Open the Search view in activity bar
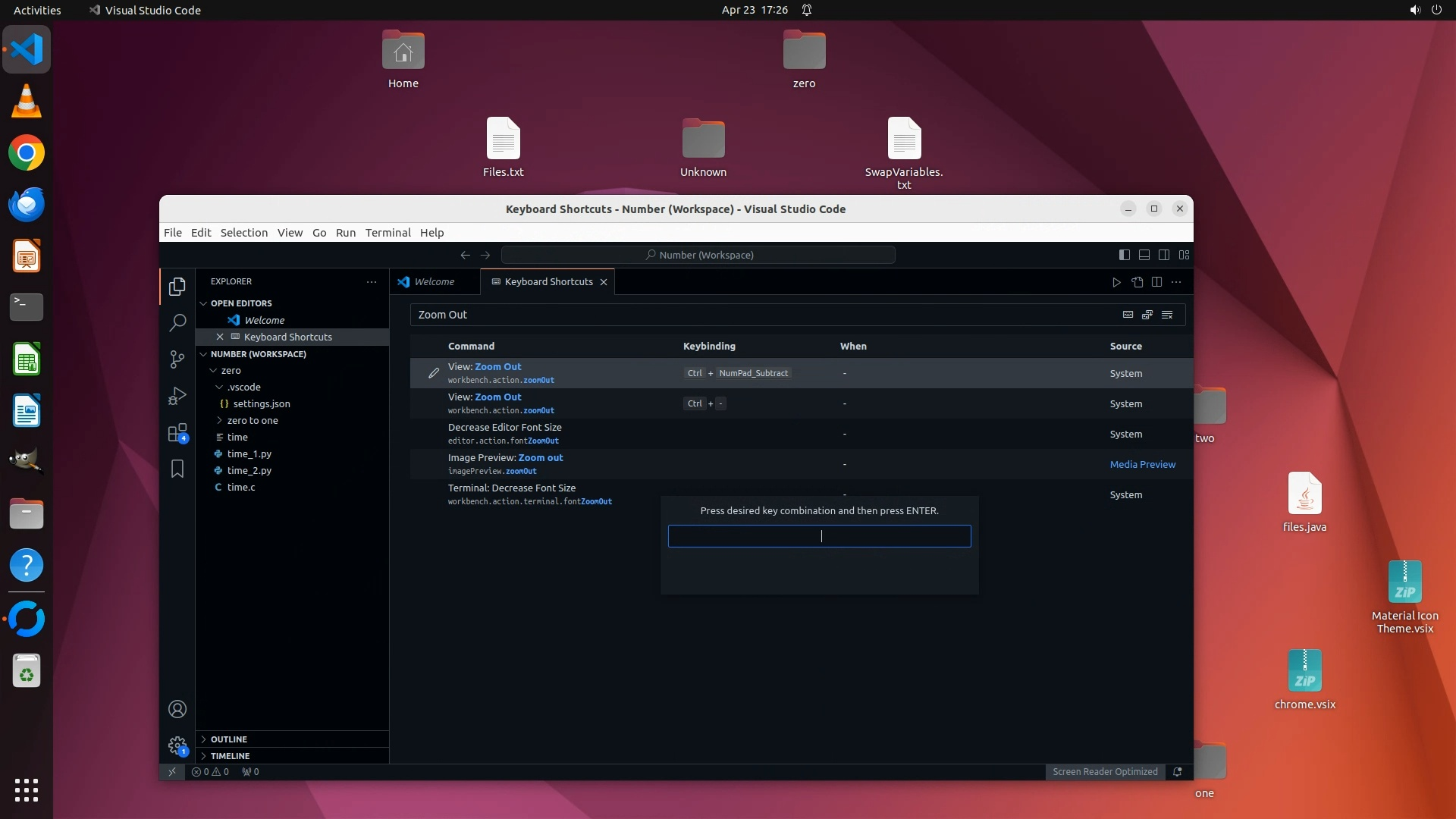This screenshot has width=1456, height=819. pyautogui.click(x=177, y=323)
